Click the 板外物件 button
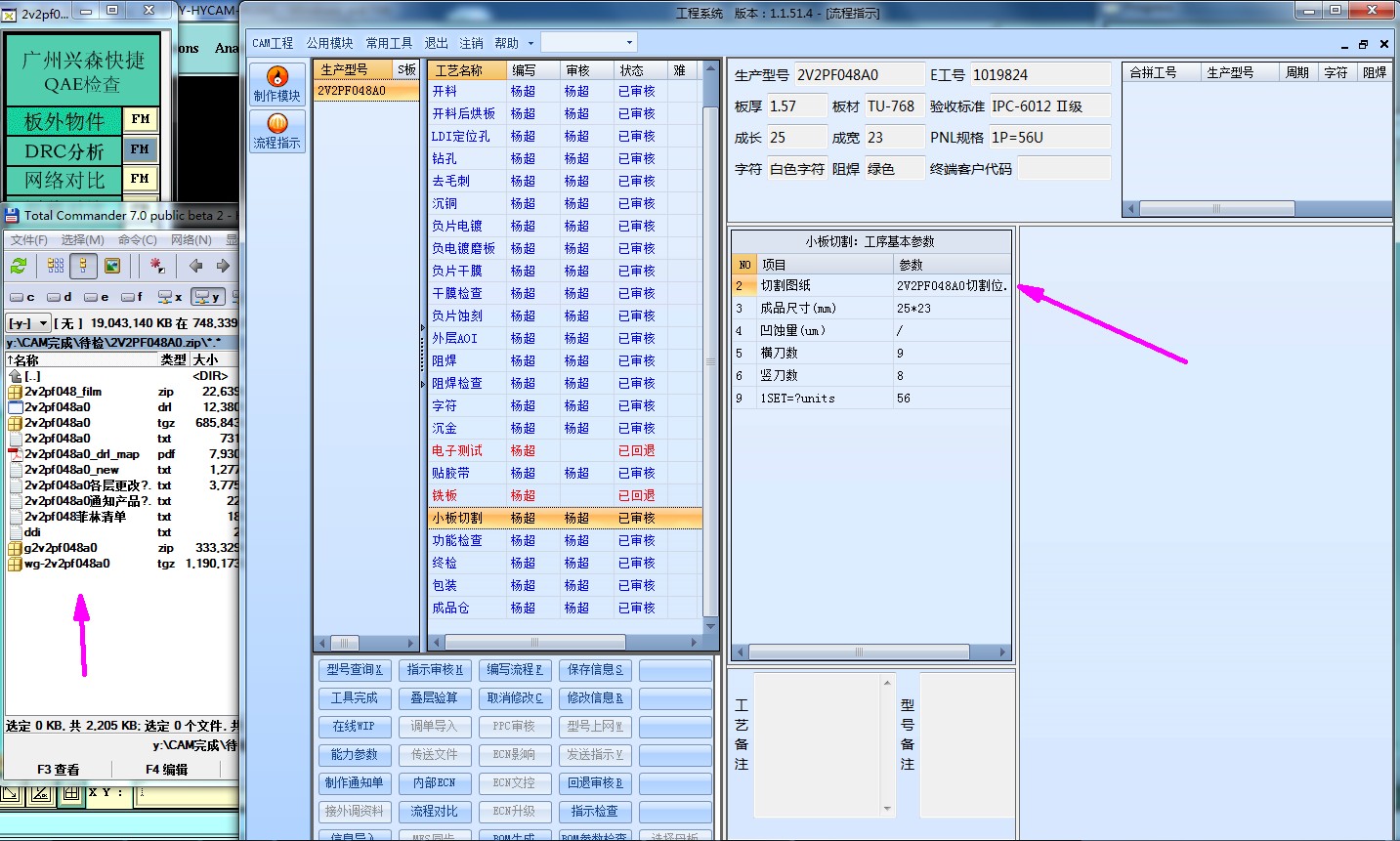 pos(64,121)
